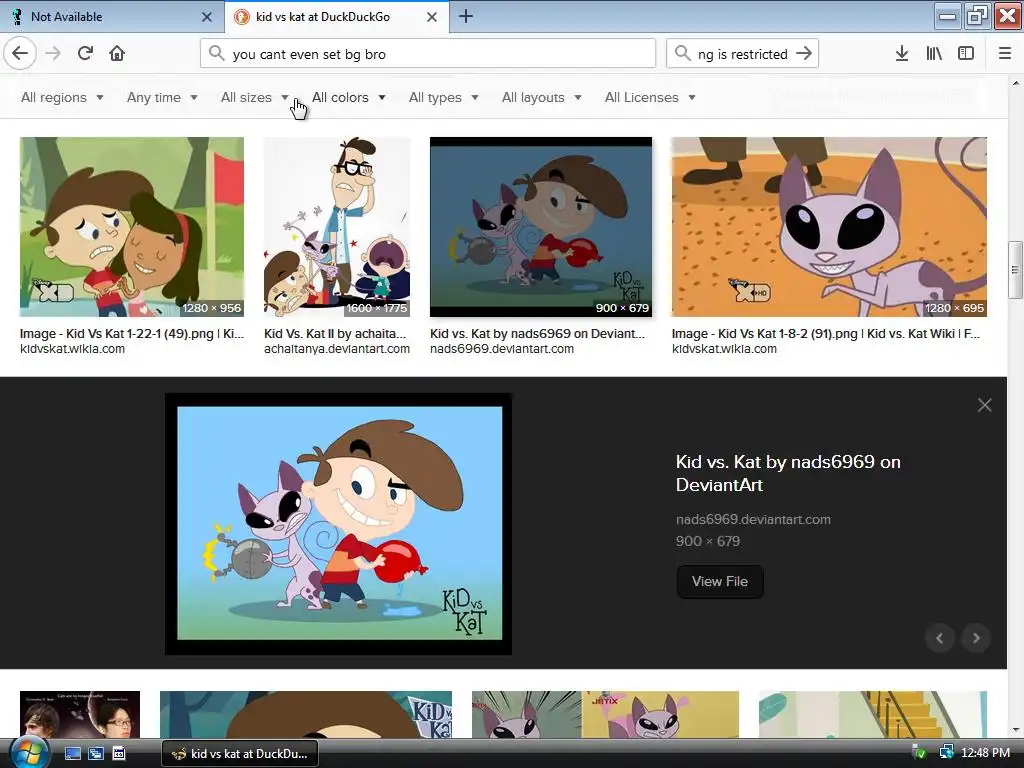1024x768 pixels.
Task: Click the scrollbar down arrow
Action: [x=1015, y=729]
